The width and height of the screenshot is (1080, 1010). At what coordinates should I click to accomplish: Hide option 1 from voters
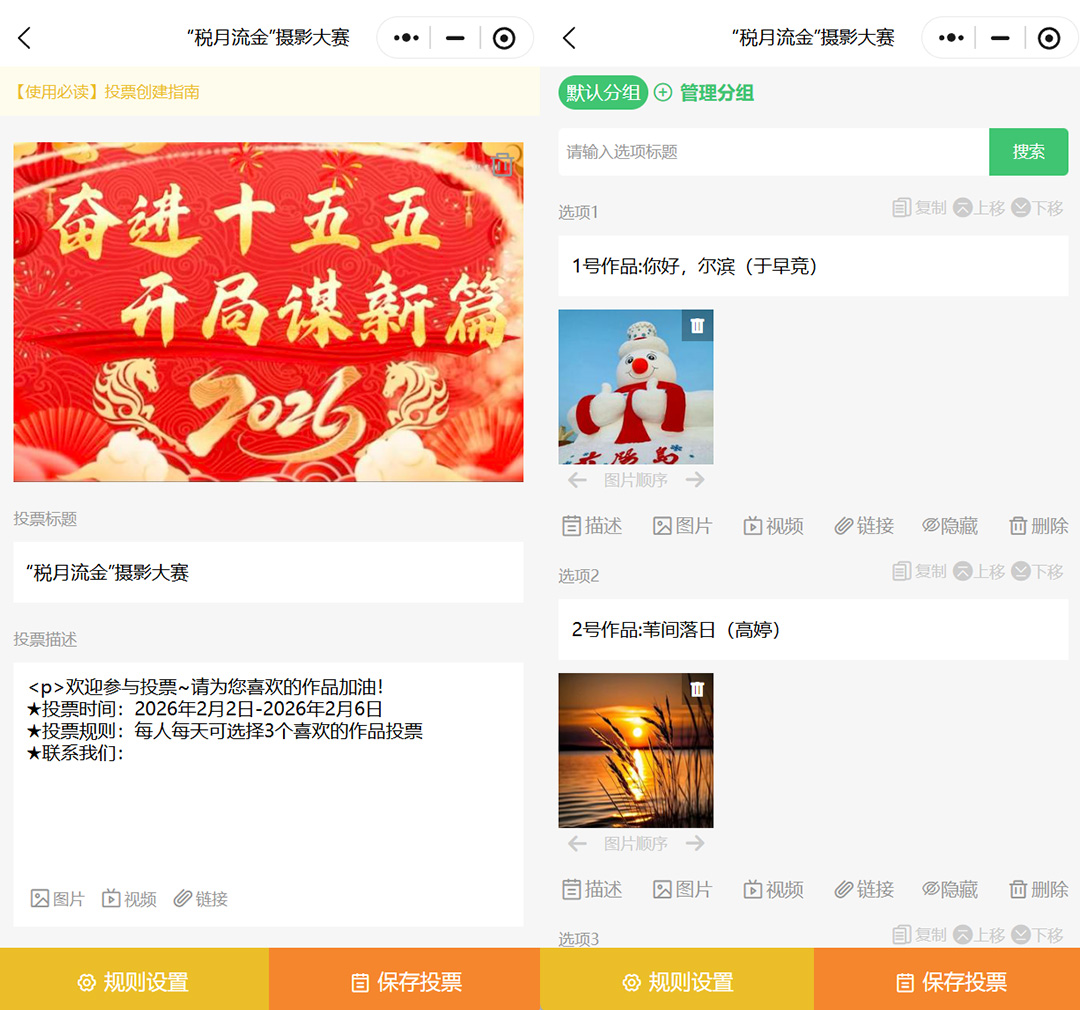(x=950, y=526)
